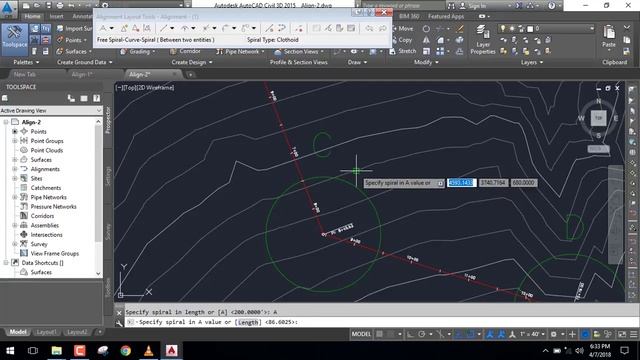Click the Print icon in quick access toolbar
Image resolution: width=640 pixels, height=360 pixels.
(x=60, y=5)
